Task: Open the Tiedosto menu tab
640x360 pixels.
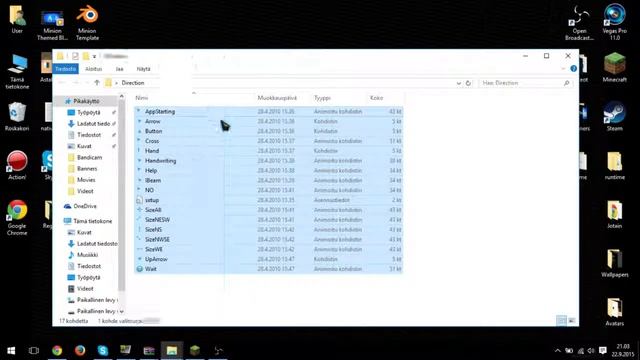Action: coord(65,69)
